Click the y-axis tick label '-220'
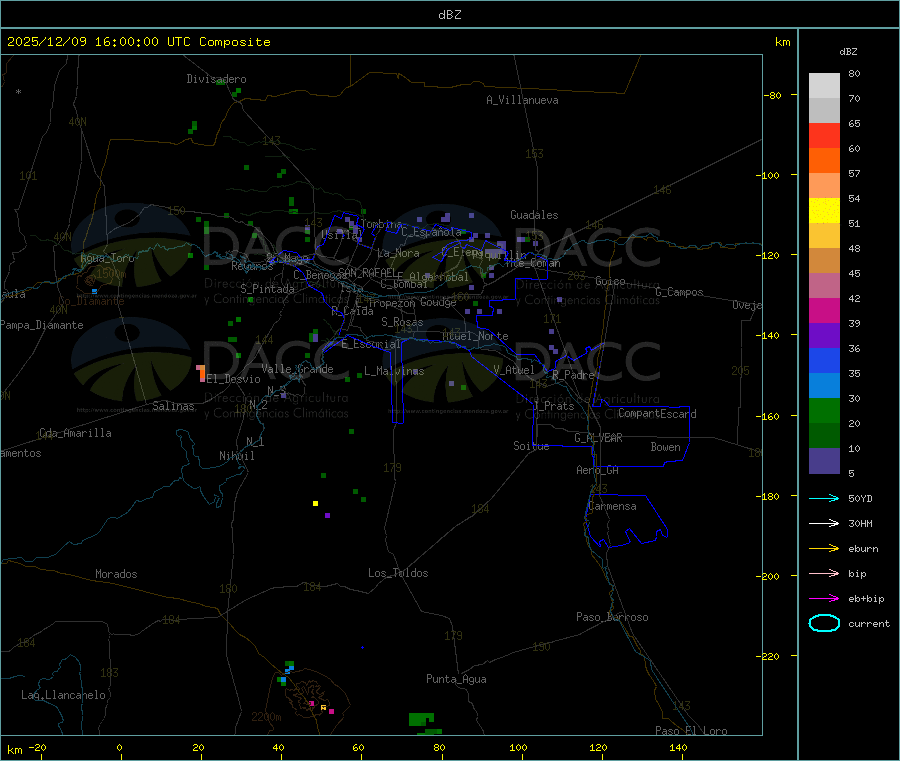Viewport: 900px width, 761px height. [x=767, y=657]
